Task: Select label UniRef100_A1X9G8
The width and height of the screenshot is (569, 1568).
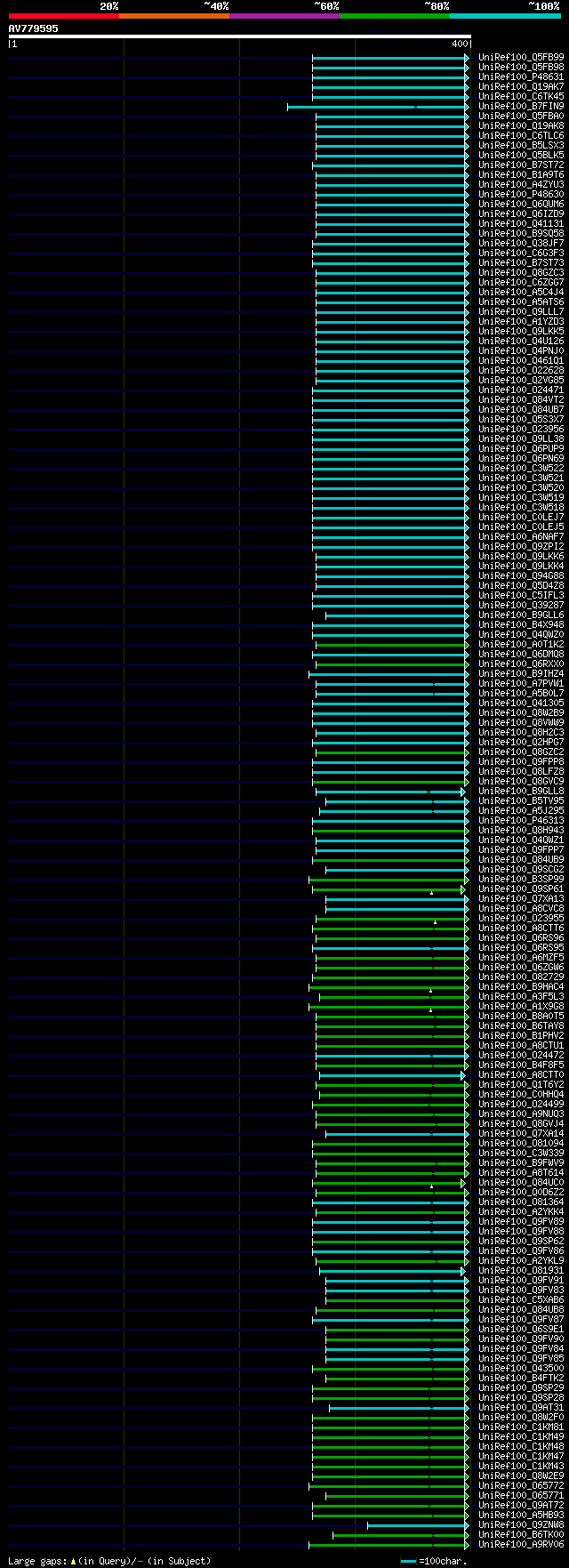Action: point(521,1006)
